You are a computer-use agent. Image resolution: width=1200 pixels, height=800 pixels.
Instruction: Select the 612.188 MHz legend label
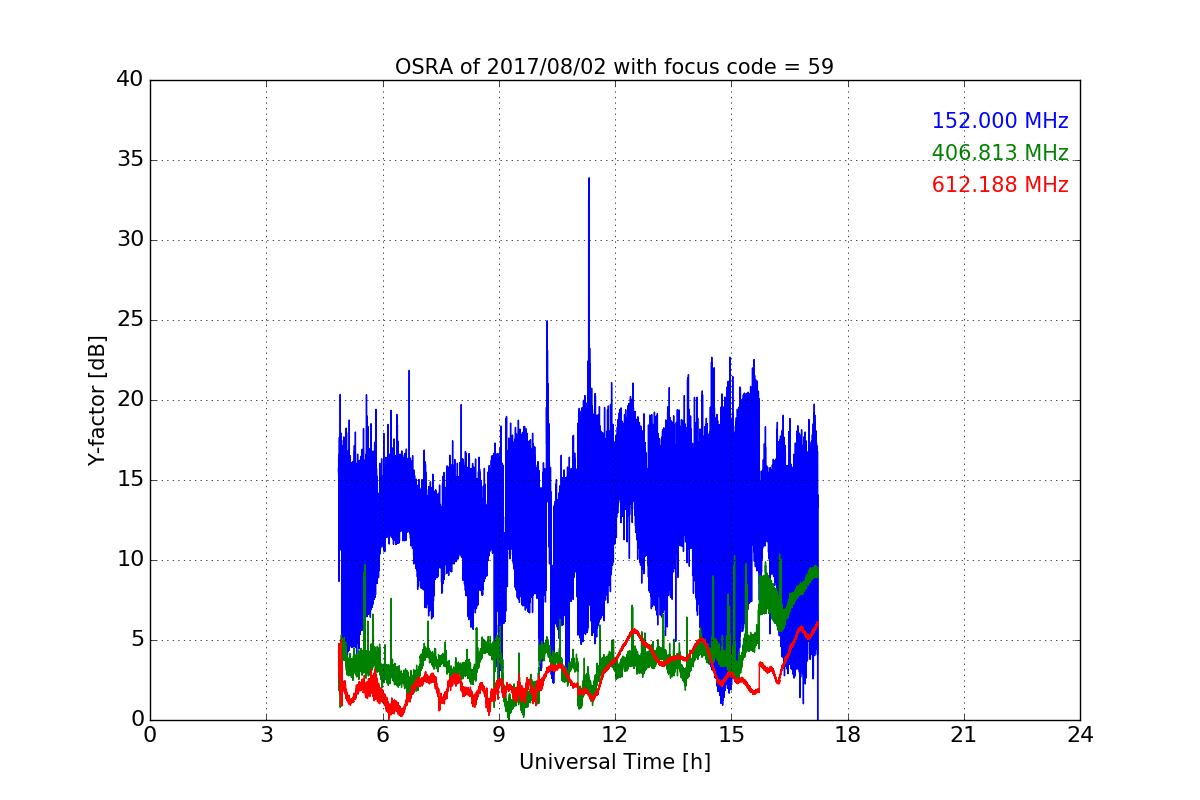(1000, 185)
